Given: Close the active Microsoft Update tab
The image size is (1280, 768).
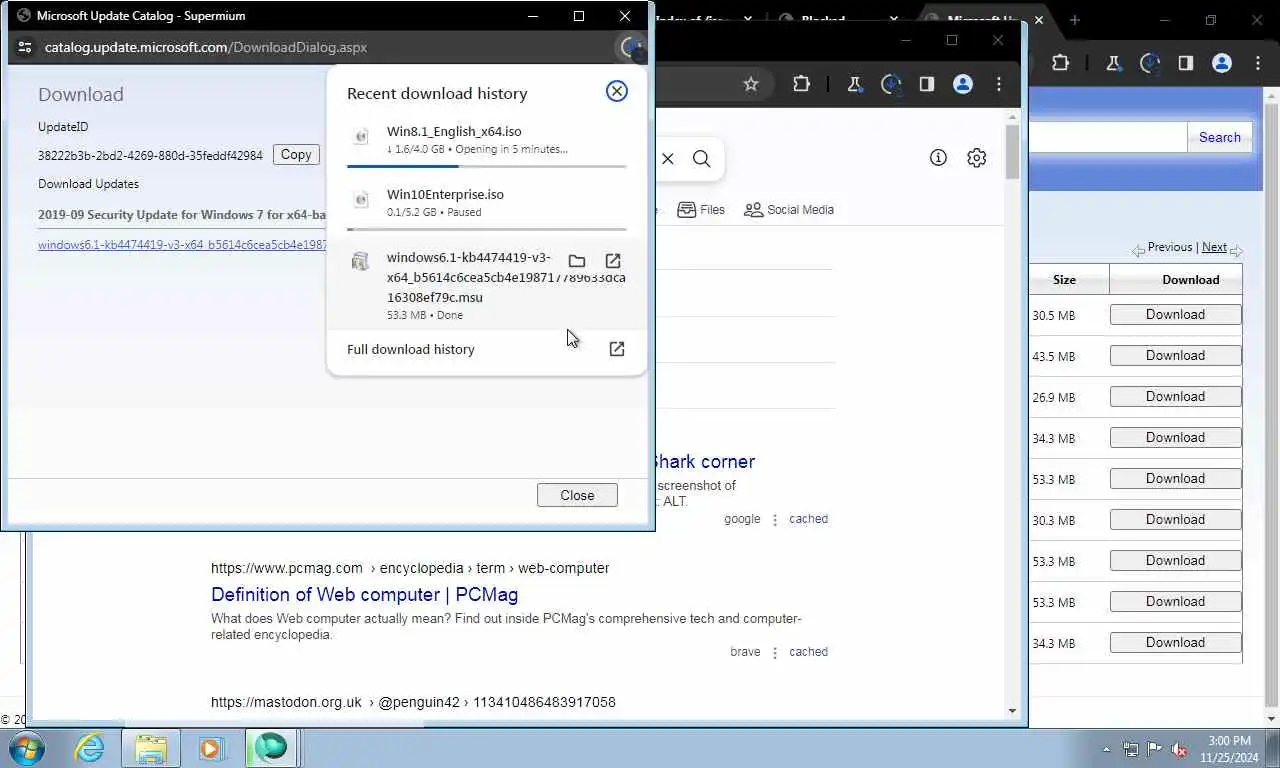Looking at the screenshot, I should tap(1039, 20).
